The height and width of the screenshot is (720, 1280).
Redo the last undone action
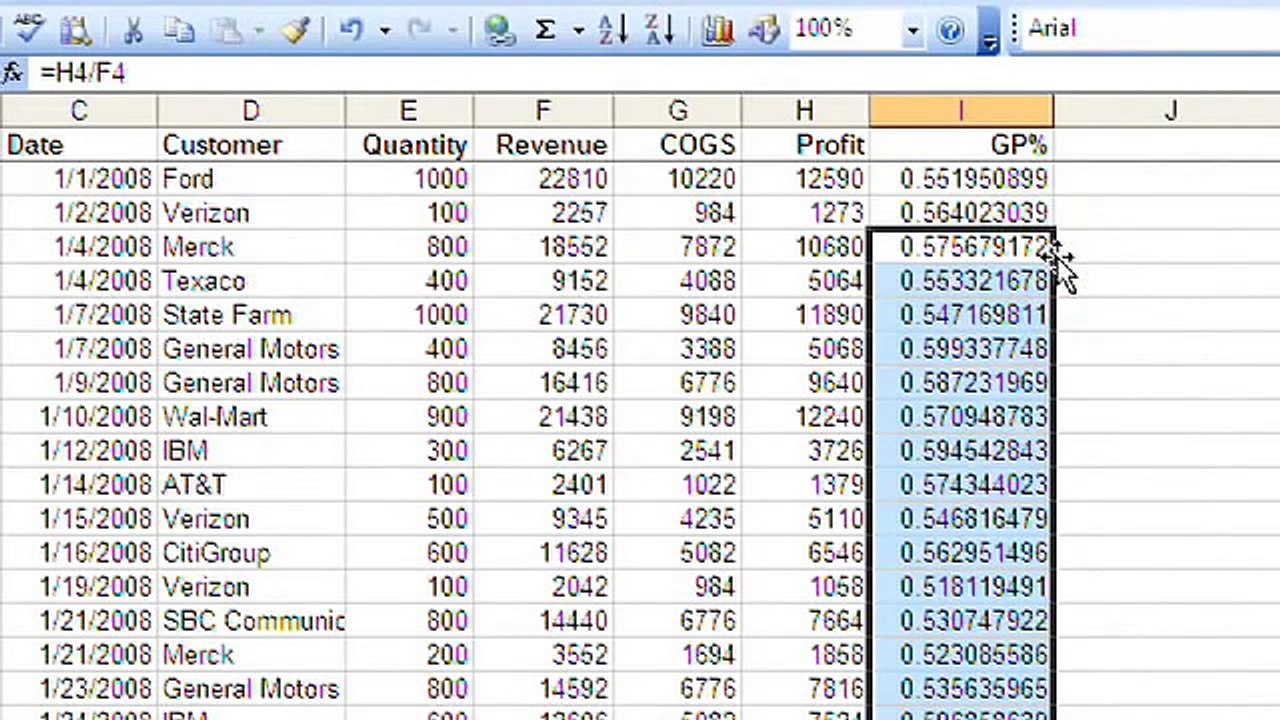tap(422, 30)
